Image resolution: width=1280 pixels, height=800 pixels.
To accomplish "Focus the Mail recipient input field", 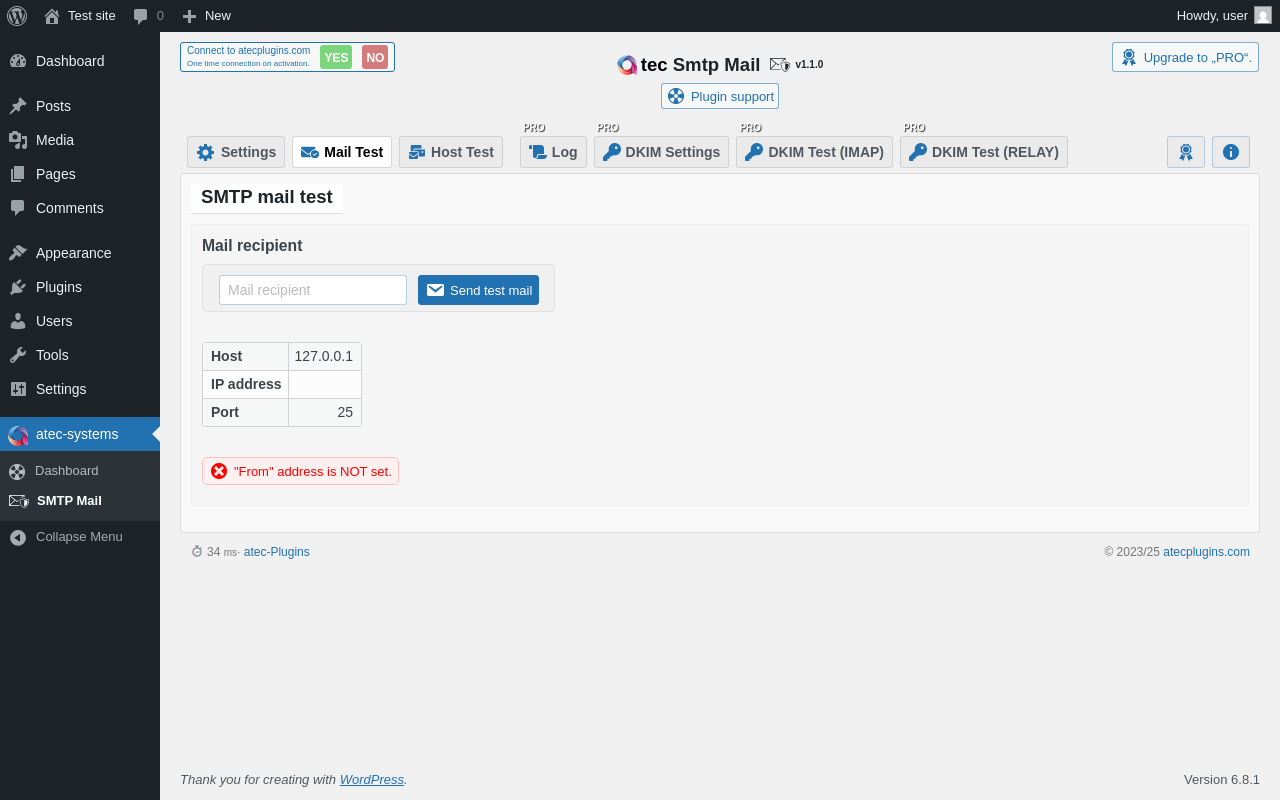I will pyautogui.click(x=313, y=290).
